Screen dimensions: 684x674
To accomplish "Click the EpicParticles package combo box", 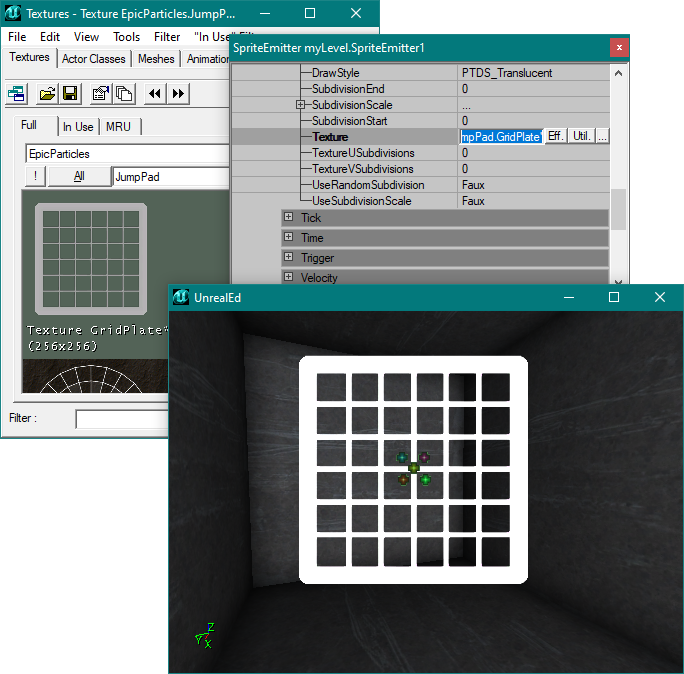I will point(127,154).
